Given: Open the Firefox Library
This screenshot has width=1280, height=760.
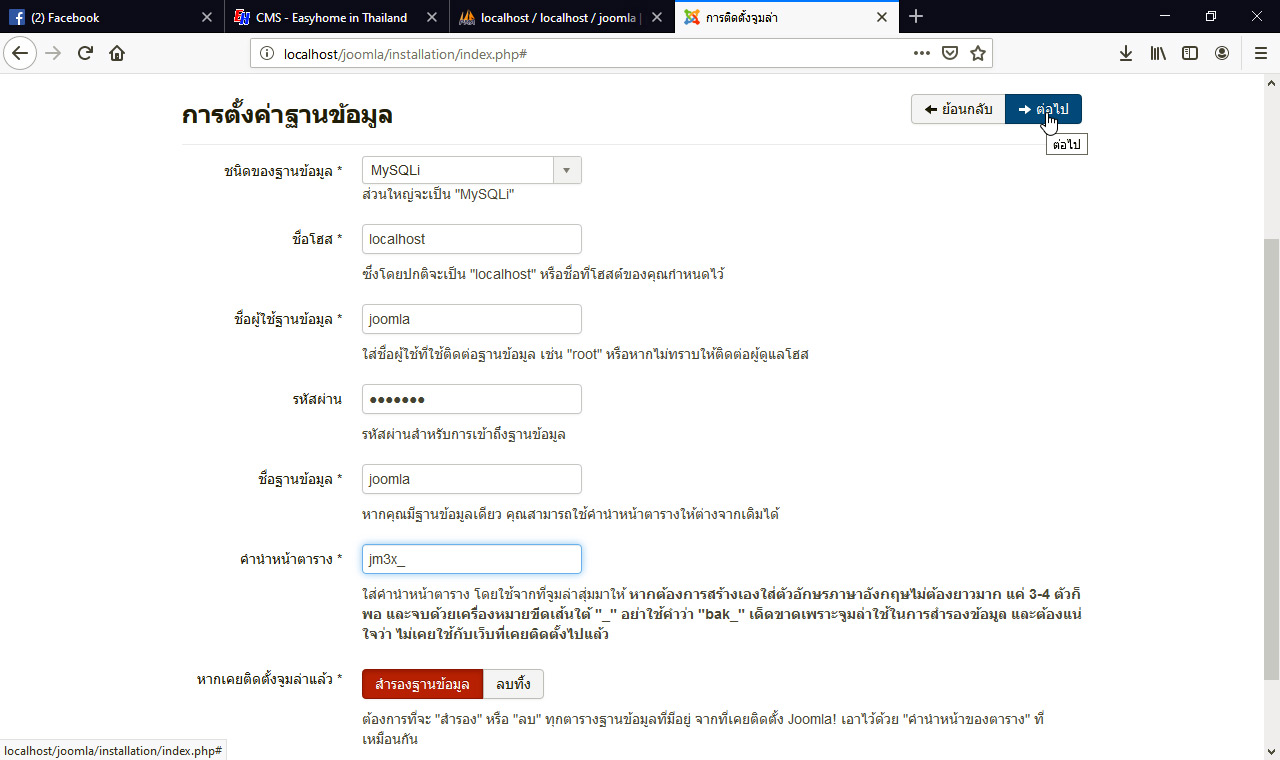Looking at the screenshot, I should tap(1158, 53).
